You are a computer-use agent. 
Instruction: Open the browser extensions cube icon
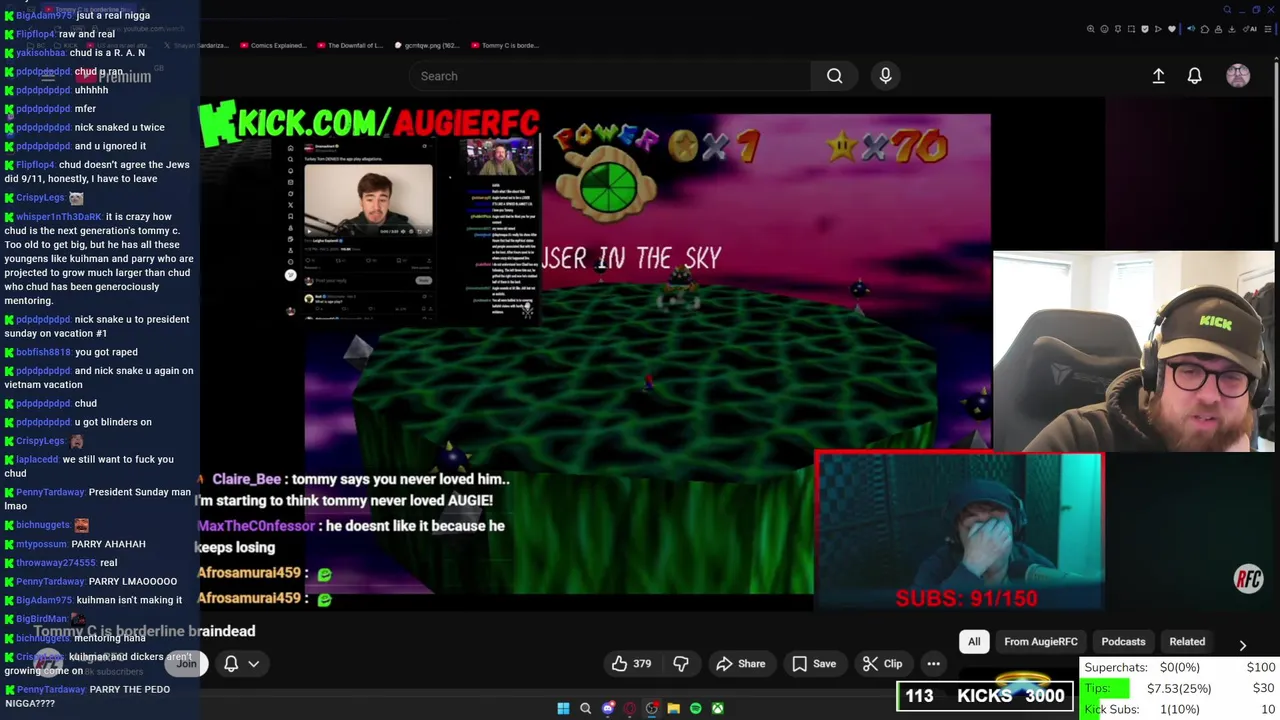(1205, 29)
